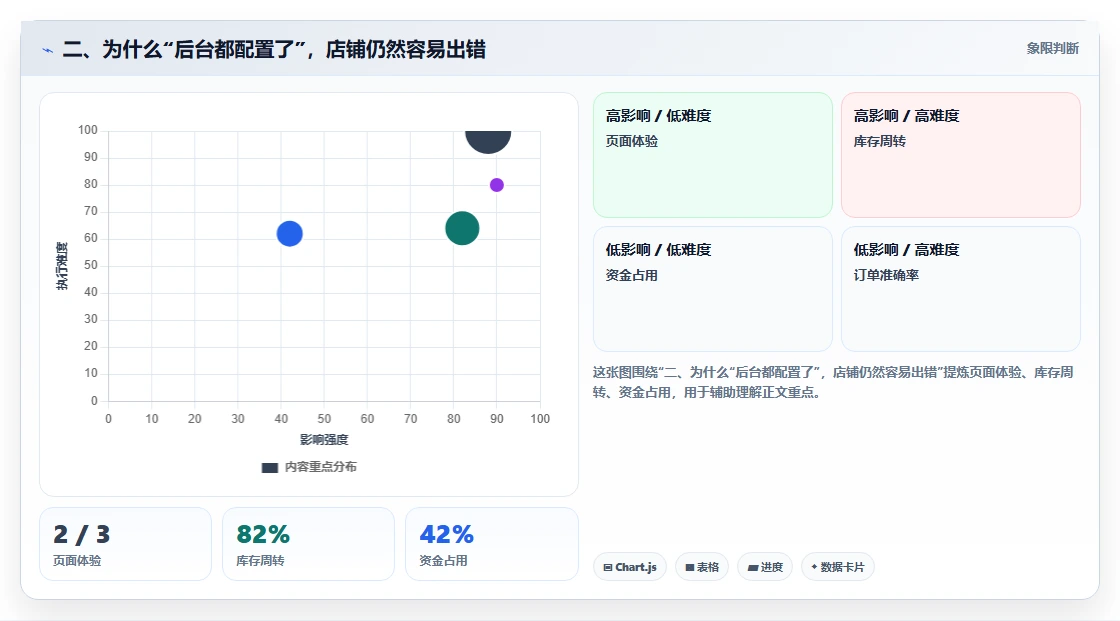Click the sparkle icon in 数据卡片 chip

pos(814,567)
